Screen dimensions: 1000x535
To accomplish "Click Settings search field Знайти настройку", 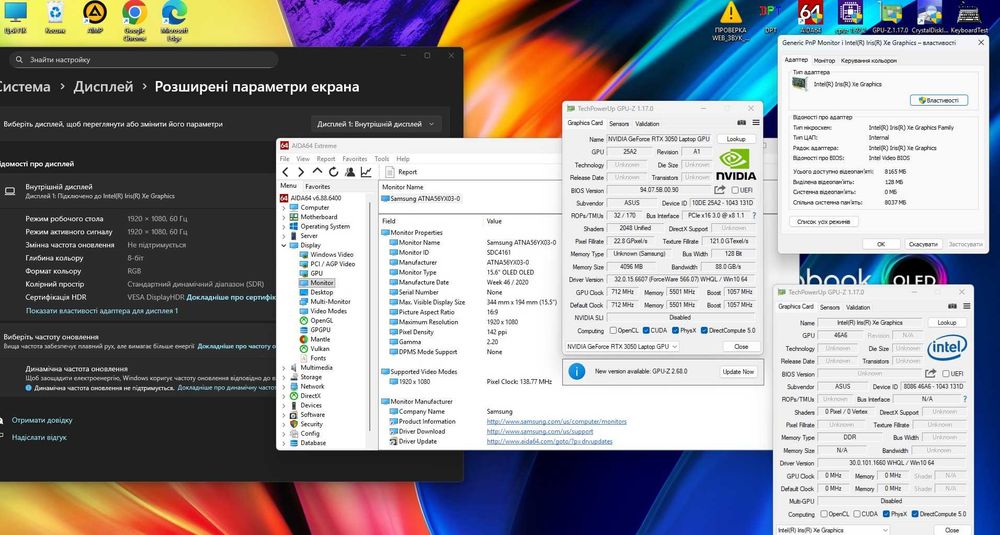I will (x=143, y=59).
